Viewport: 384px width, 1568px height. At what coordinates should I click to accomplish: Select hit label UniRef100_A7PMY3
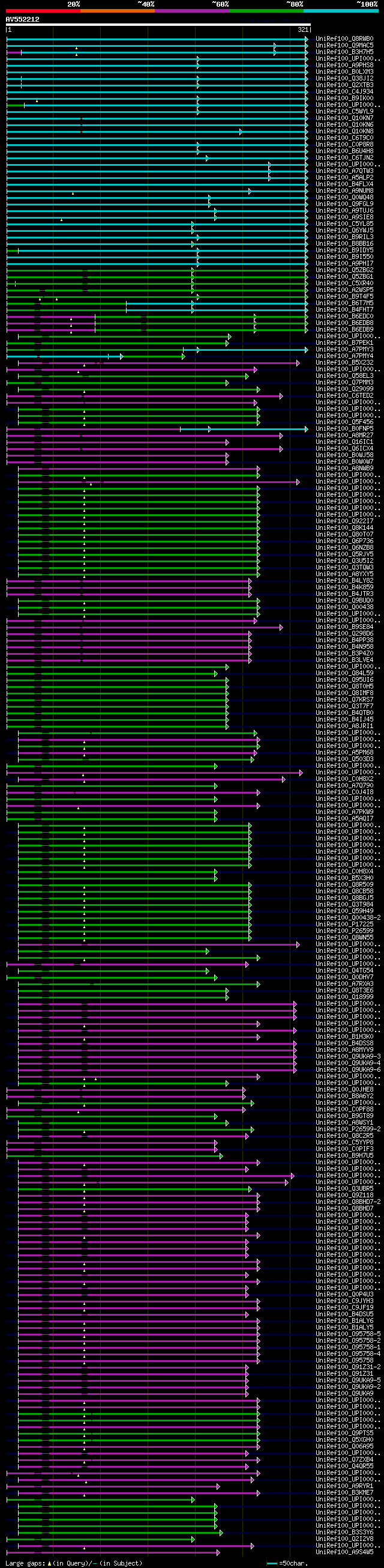click(344, 350)
